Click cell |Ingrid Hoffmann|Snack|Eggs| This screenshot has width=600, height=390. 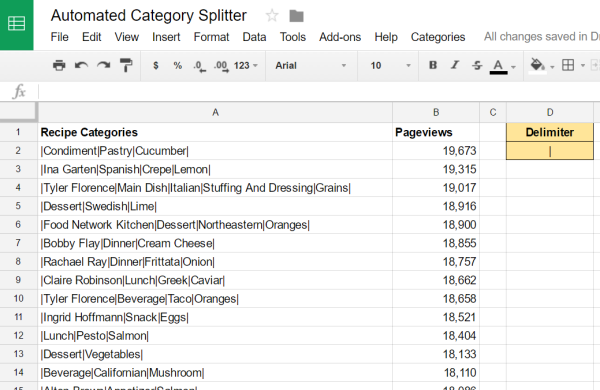215,317
